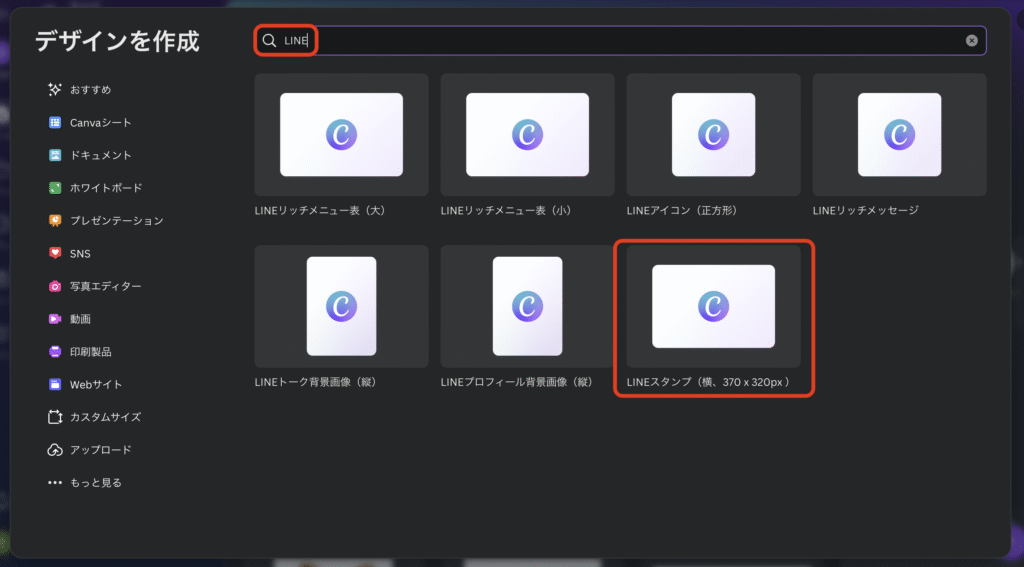Focus the search field containing LINE
The height and width of the screenshot is (567, 1024).
[620, 40]
